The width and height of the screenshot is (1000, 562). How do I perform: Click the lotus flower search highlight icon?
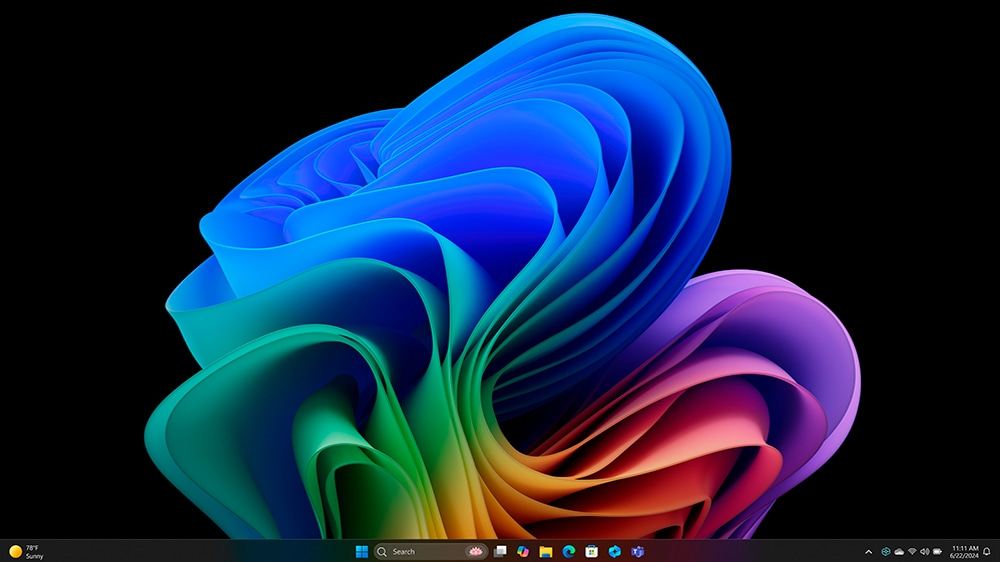point(474,551)
